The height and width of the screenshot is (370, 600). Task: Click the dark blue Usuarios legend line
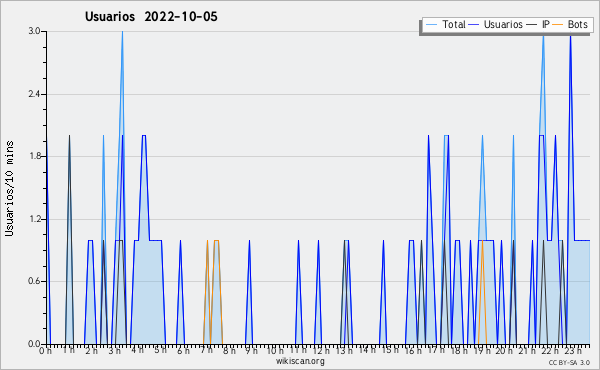[x=474, y=25]
